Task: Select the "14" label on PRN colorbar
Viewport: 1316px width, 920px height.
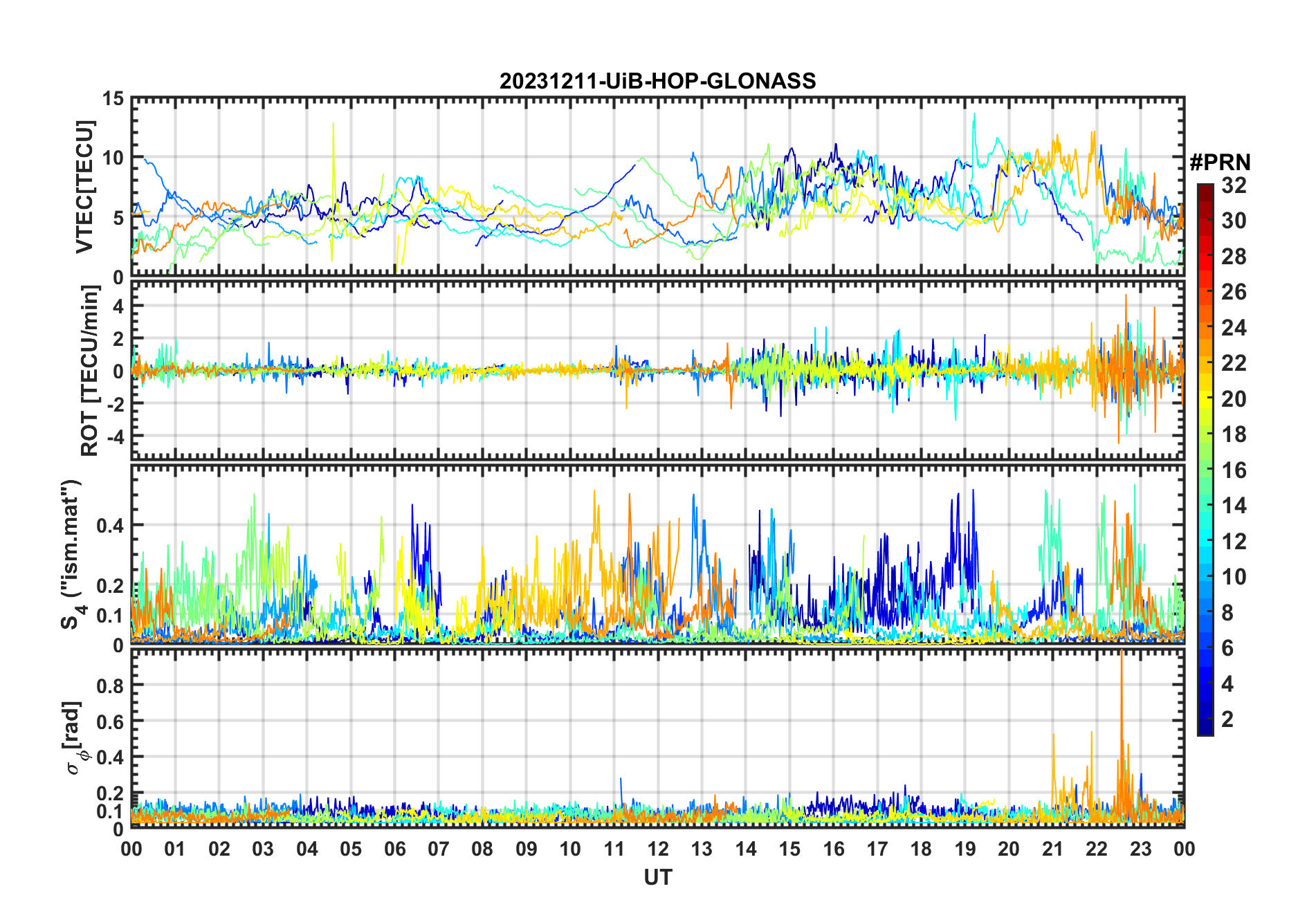Action: [1234, 506]
